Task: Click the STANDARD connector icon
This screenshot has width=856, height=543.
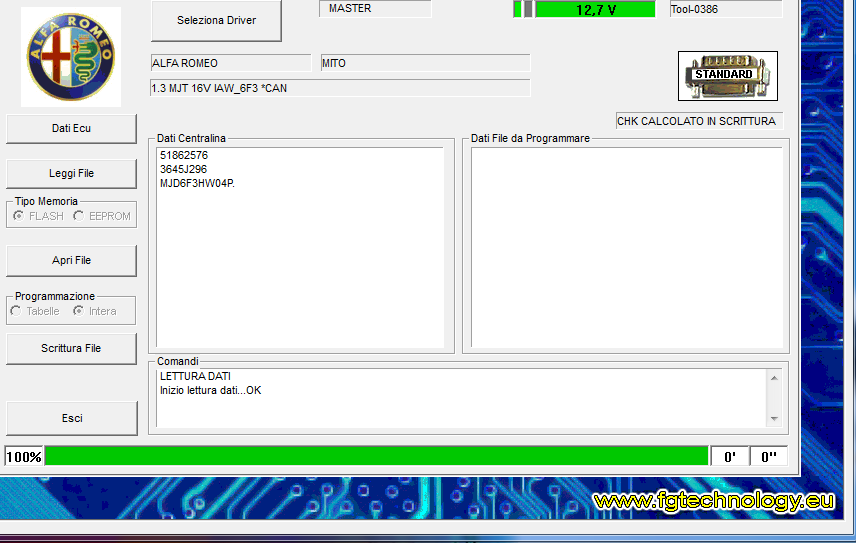Action: pos(728,76)
